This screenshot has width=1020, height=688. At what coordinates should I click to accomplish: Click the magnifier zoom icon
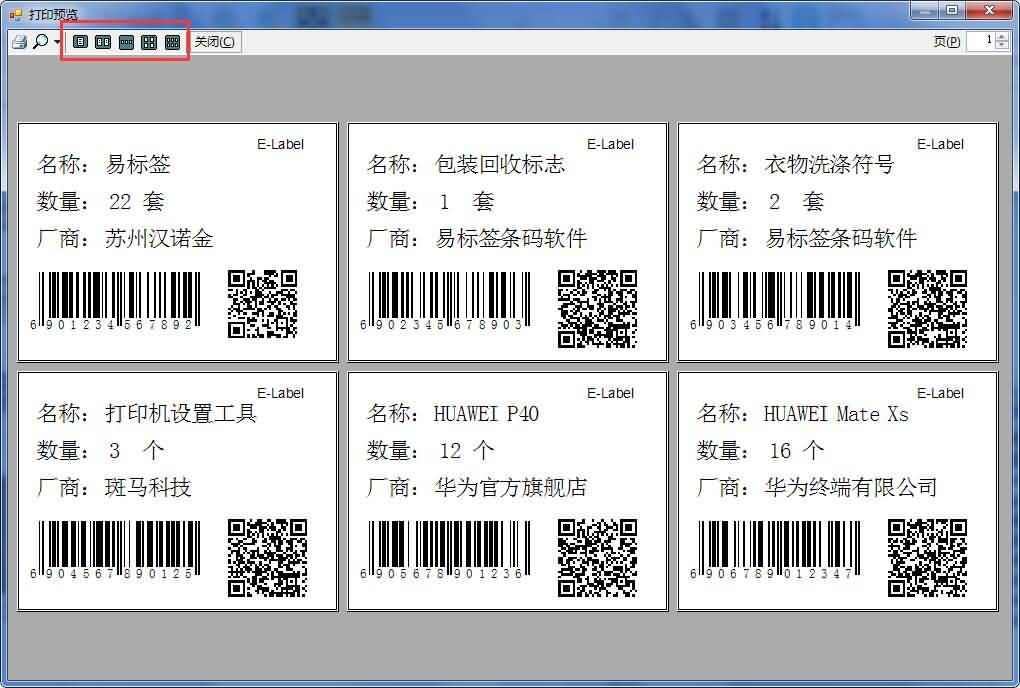[x=40, y=42]
